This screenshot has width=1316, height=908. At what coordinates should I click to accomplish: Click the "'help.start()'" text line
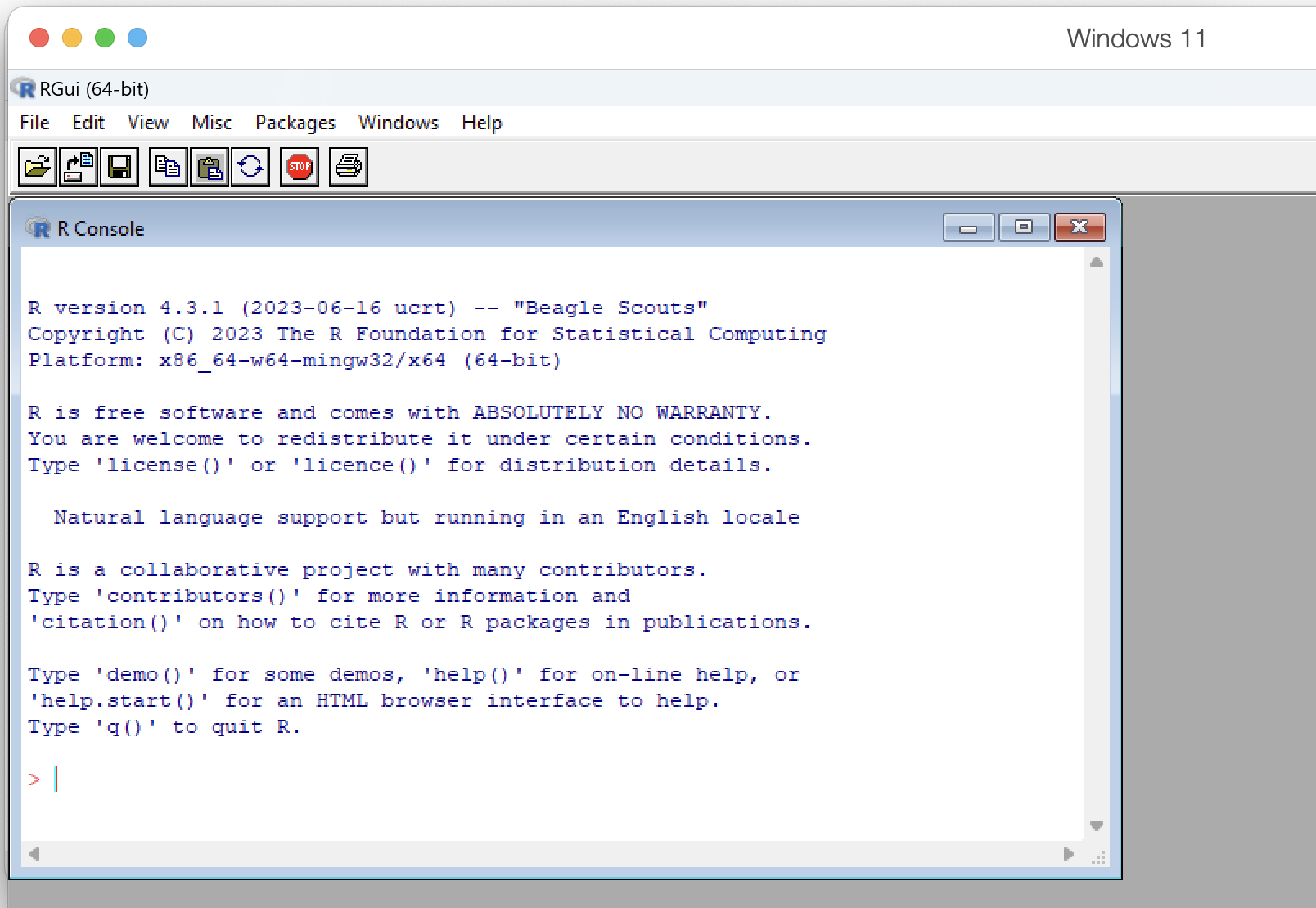[374, 700]
